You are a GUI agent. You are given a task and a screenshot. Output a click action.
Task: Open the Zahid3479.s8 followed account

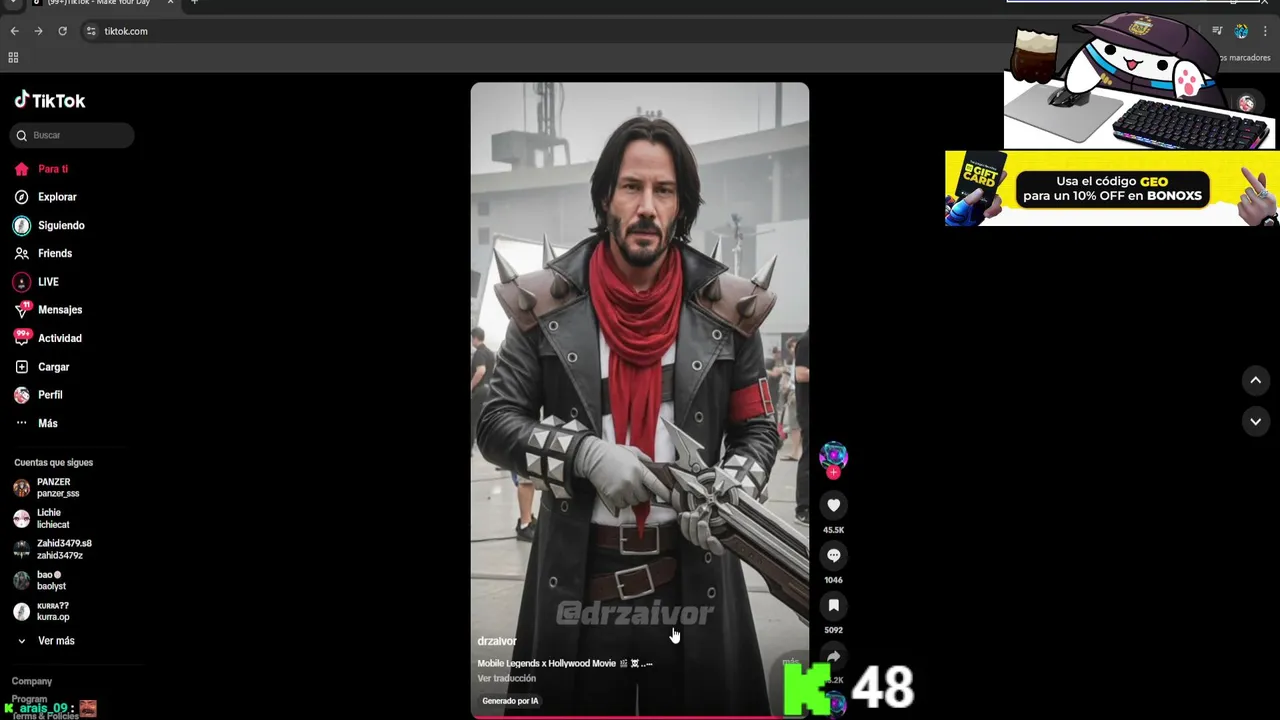point(52,549)
